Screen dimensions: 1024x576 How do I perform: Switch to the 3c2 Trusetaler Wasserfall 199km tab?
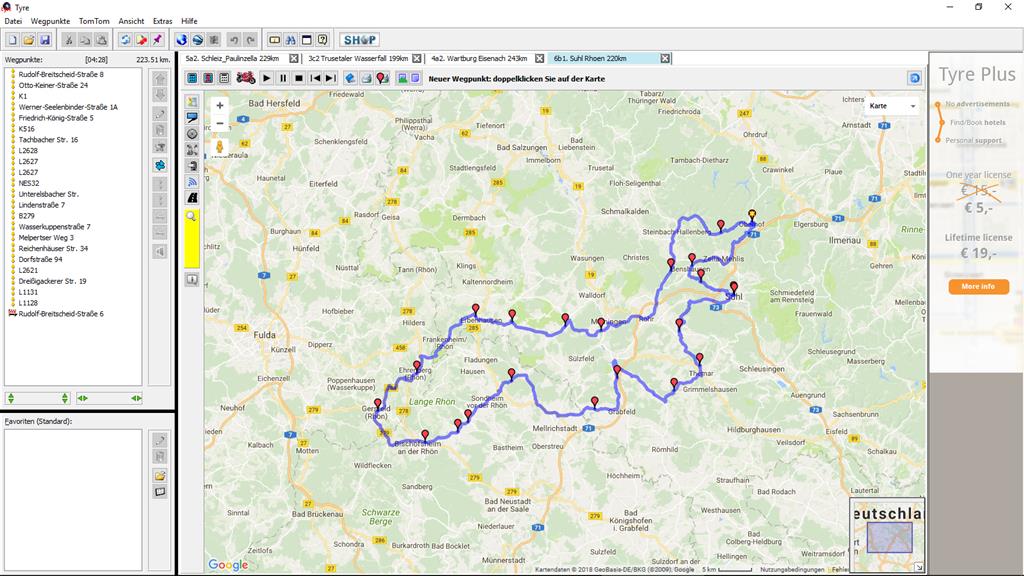point(358,58)
